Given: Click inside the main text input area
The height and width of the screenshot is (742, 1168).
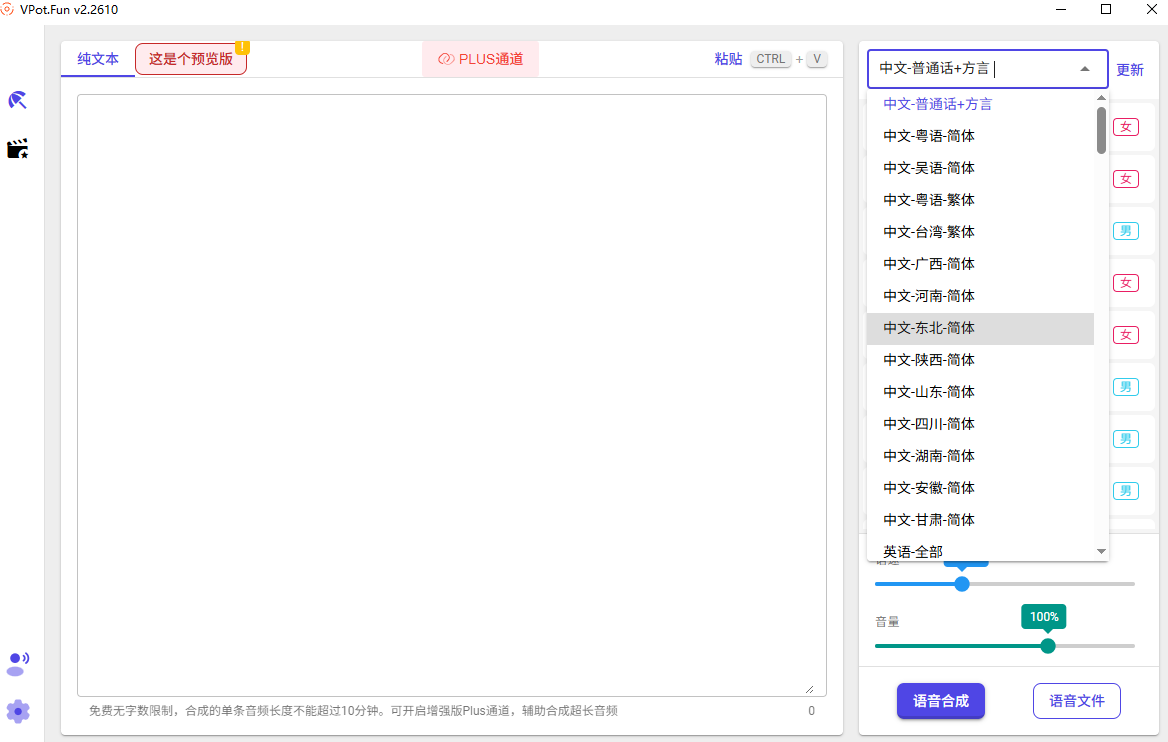Looking at the screenshot, I should 451,395.
